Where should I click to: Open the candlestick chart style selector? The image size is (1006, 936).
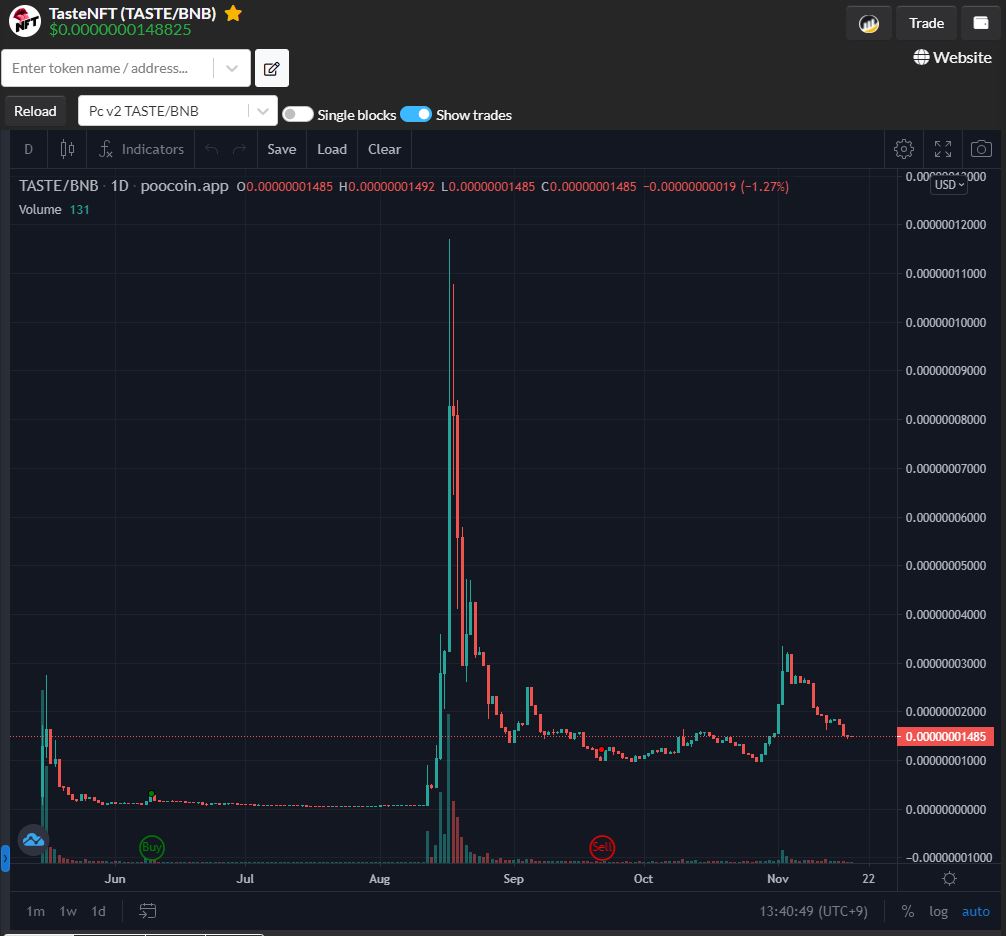pos(67,149)
